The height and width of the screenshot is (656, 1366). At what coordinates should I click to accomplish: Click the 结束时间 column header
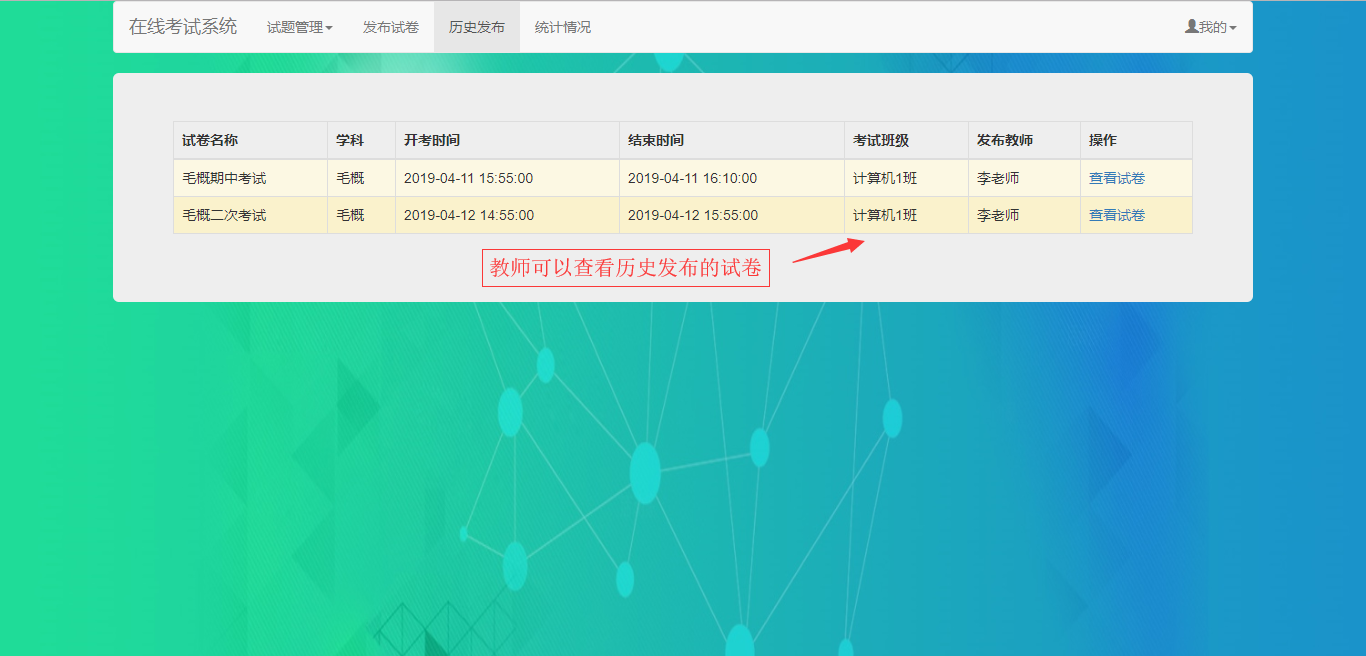(x=732, y=140)
